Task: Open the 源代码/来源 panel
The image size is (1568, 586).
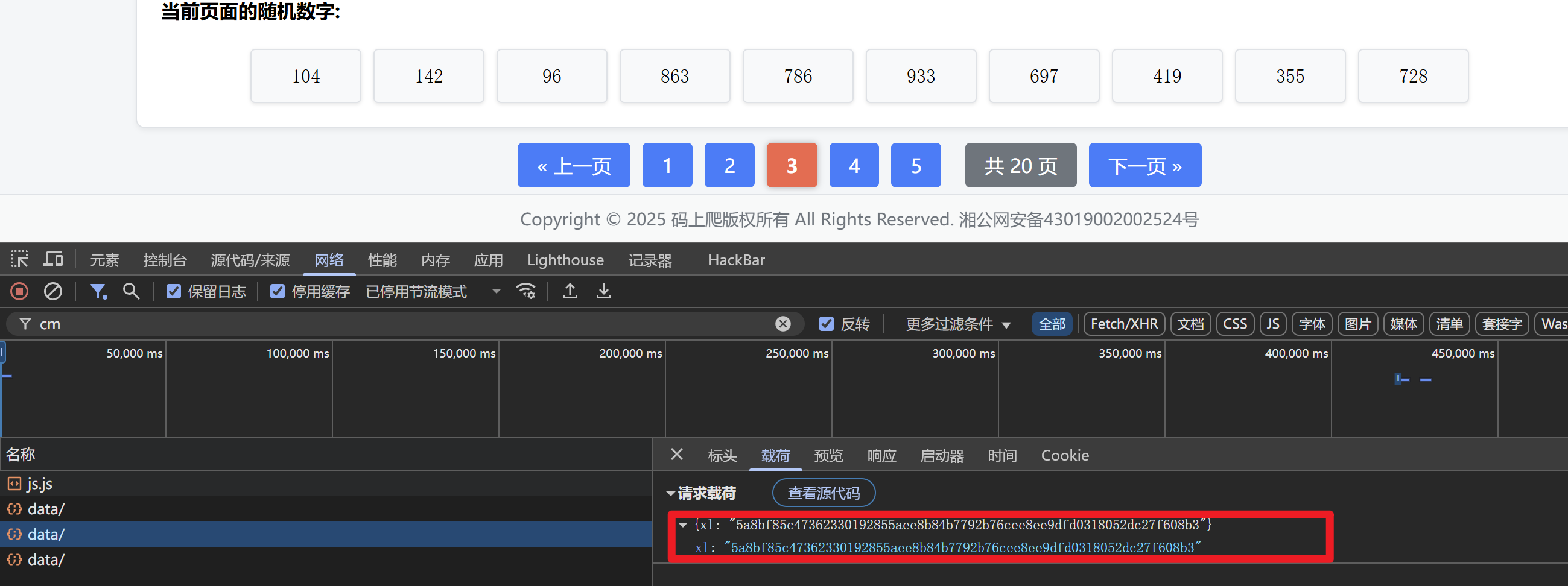Action: point(250,260)
